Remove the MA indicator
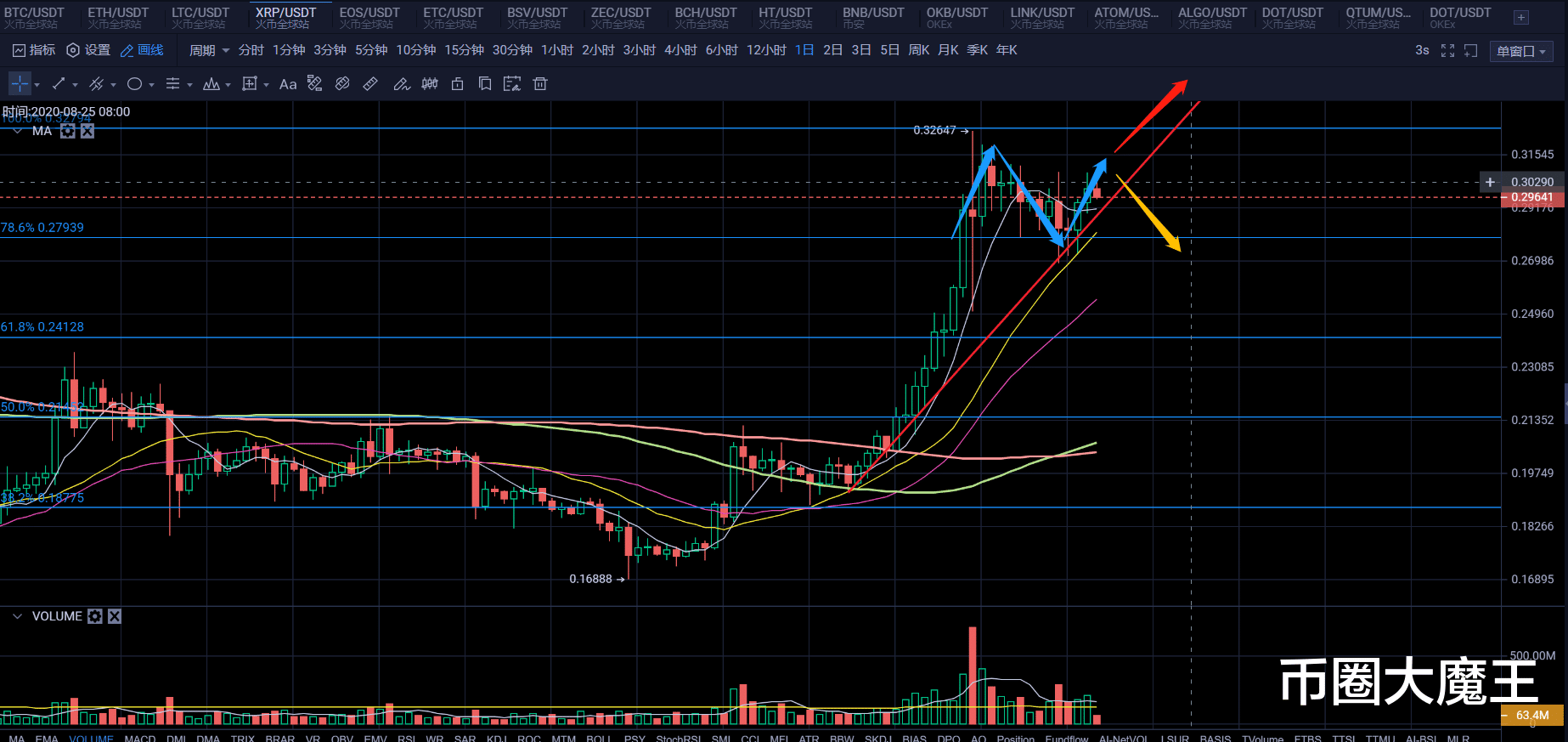The image size is (1568, 742). pos(87,131)
